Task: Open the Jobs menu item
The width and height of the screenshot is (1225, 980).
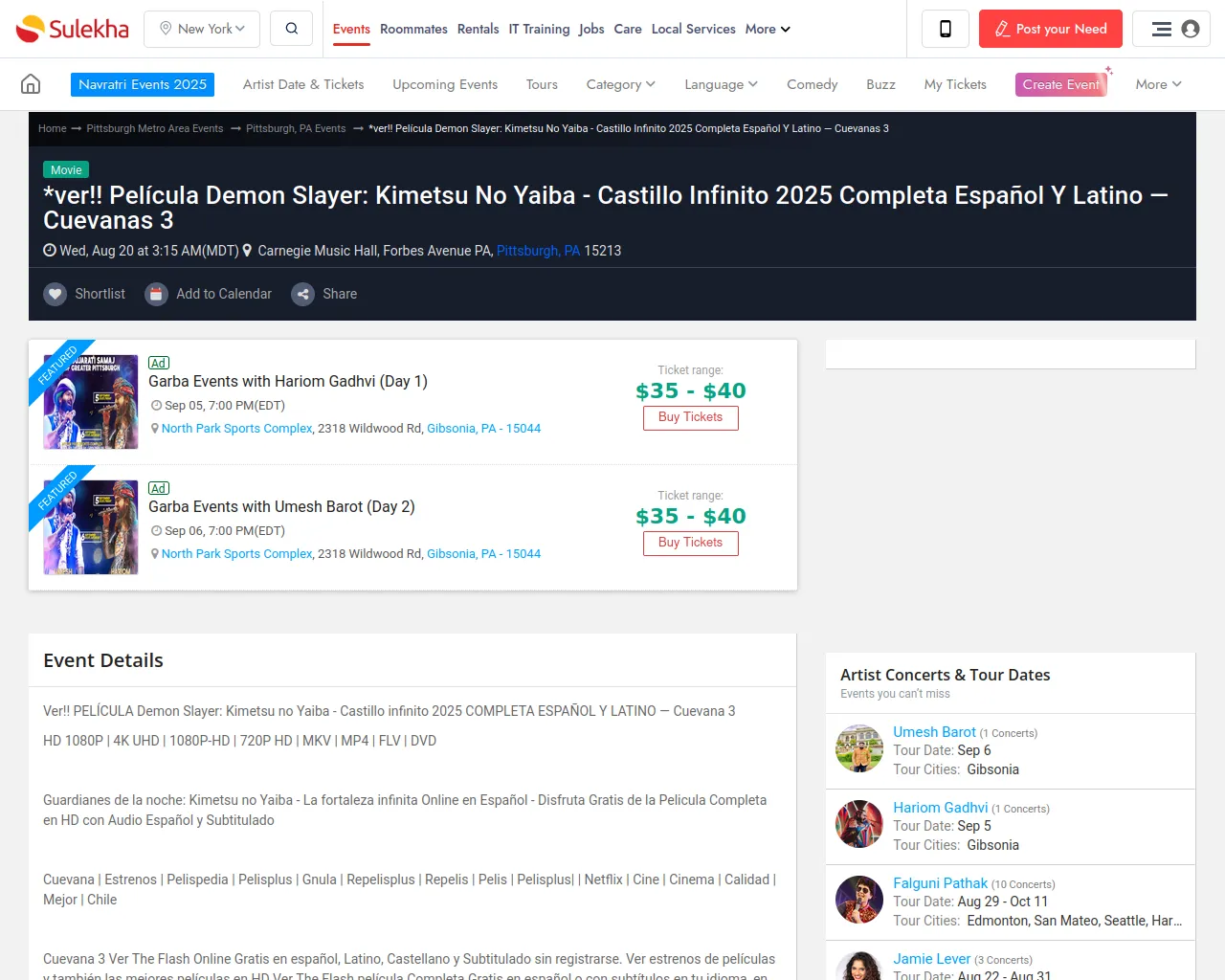Action: [x=591, y=29]
